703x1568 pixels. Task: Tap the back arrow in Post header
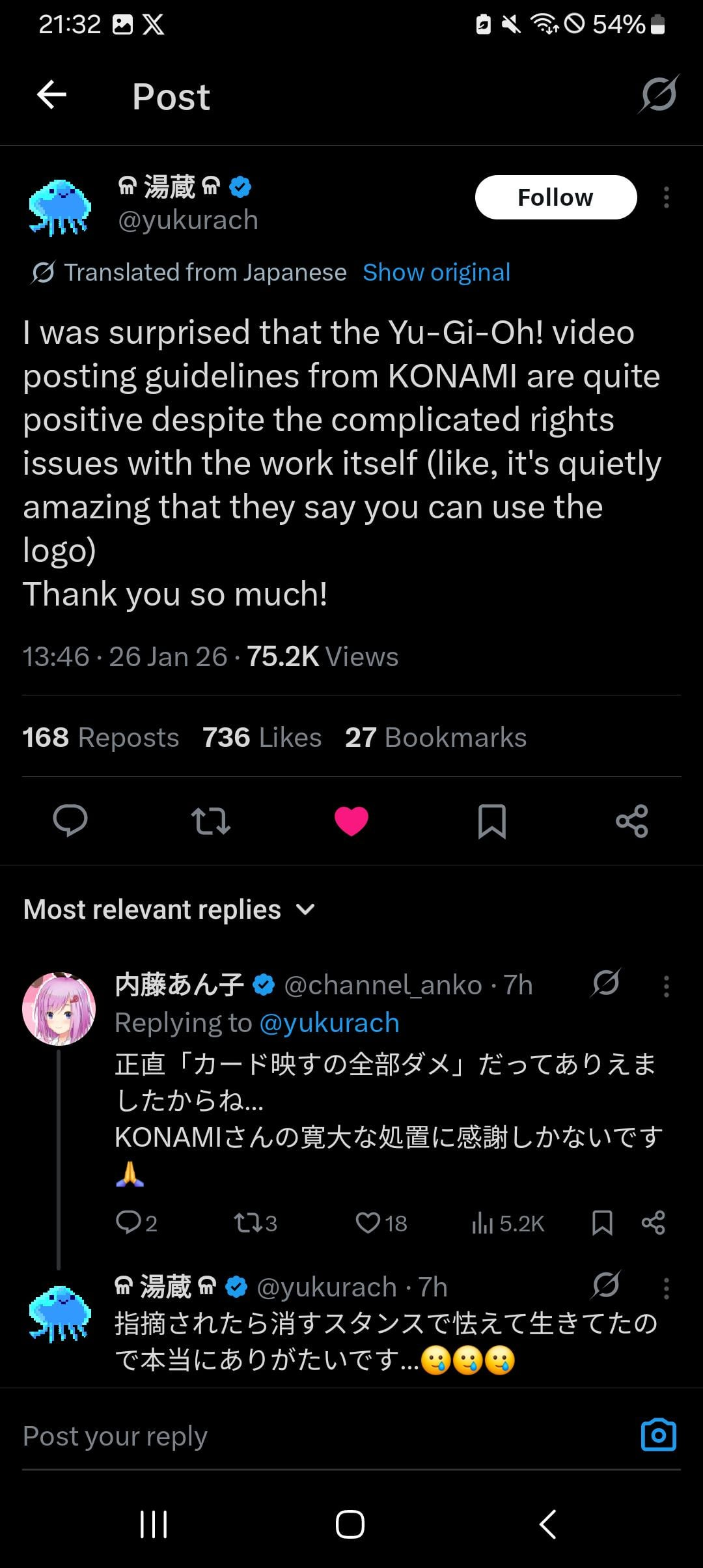[x=52, y=96]
